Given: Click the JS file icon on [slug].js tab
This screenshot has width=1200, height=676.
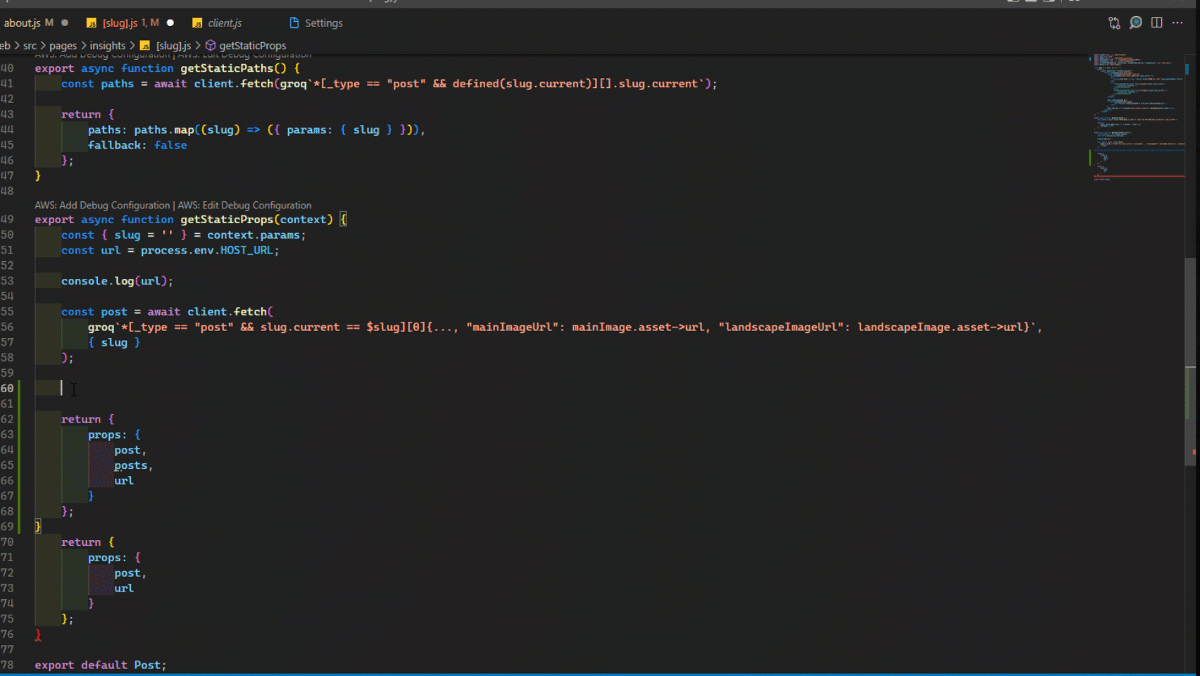Looking at the screenshot, I should 92,22.
